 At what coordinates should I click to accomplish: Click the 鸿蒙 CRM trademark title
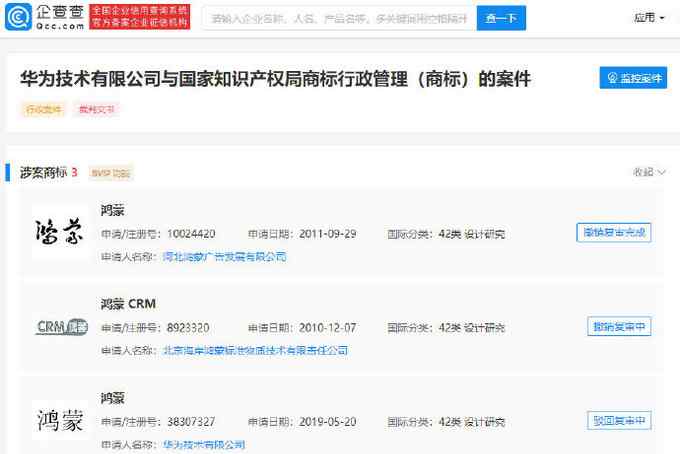[x=128, y=304]
